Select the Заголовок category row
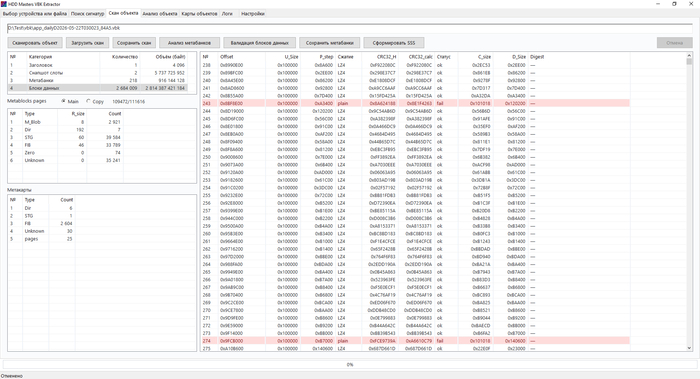Viewport: 700px width, 379px height. 98,65
